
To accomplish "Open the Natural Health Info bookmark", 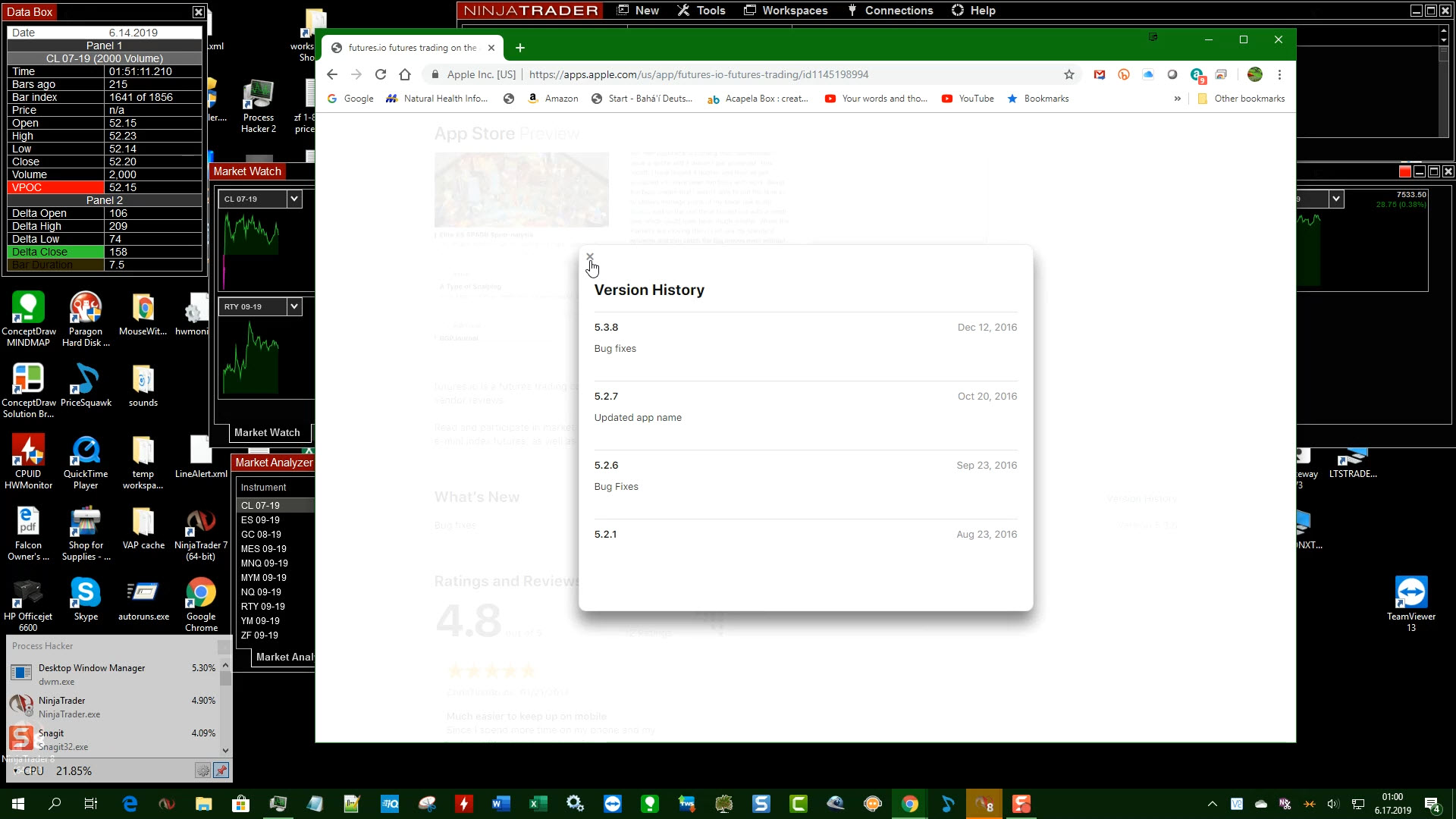I will click(437, 99).
